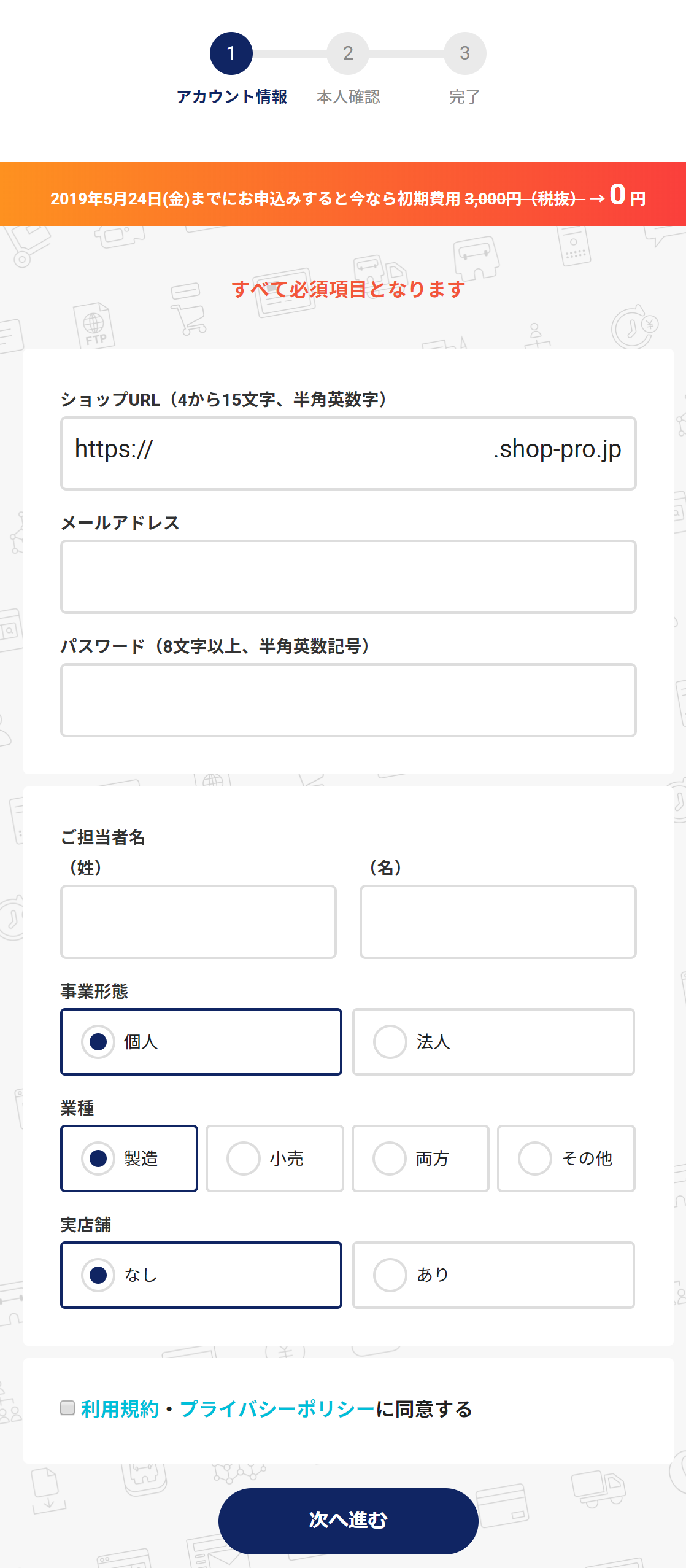The height and width of the screenshot is (1568, 686).
Task: Focus the パスワード input field
Action: [x=348, y=700]
